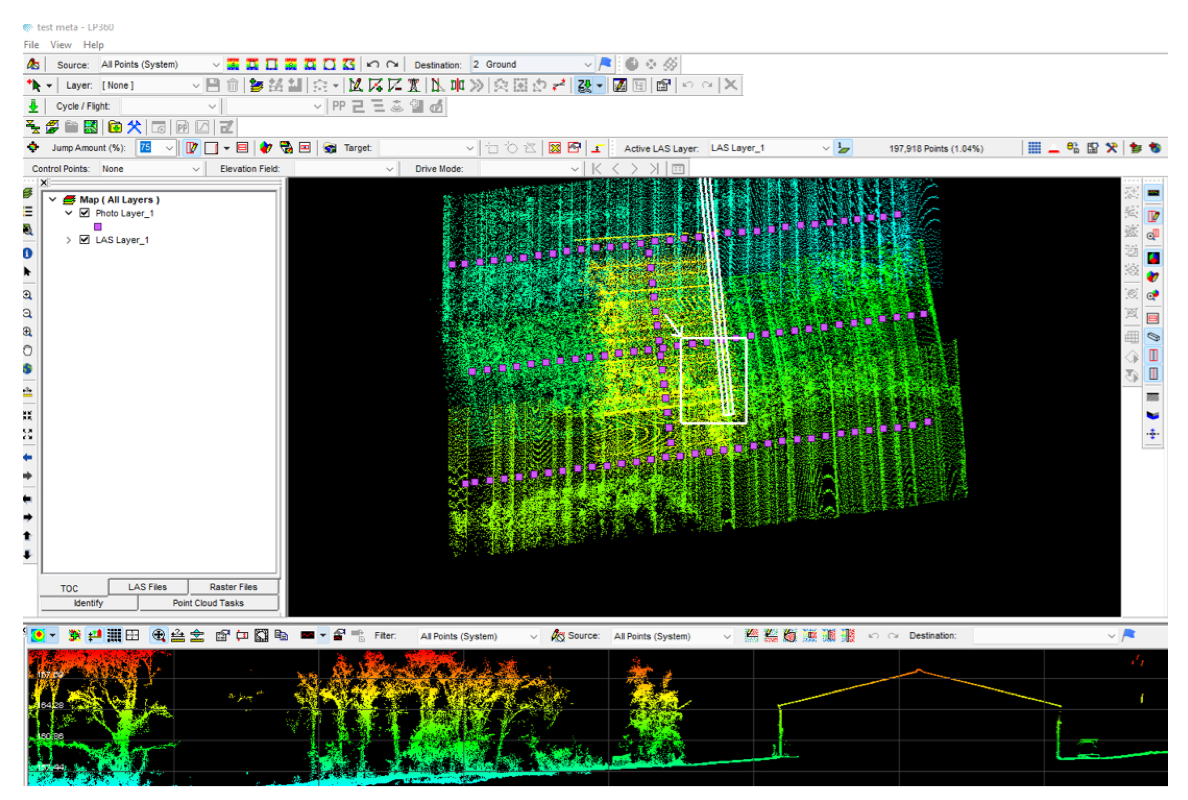Click the zoom to full extent globe icon
This screenshot has width=1188, height=800.
pyautogui.click(x=27, y=368)
